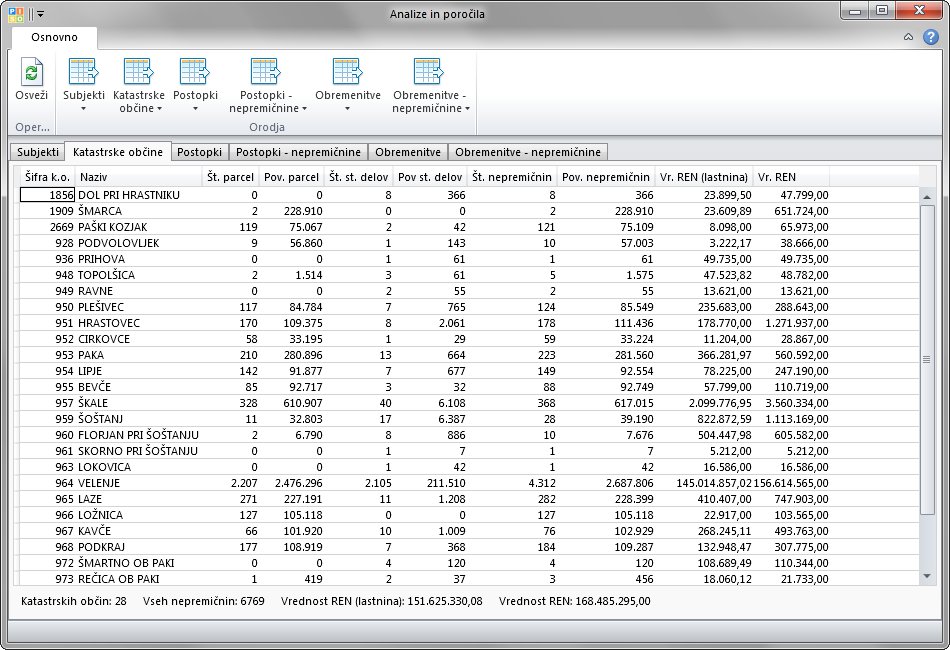Click the Osveži refresh icon
The width and height of the screenshot is (950, 650).
32,72
